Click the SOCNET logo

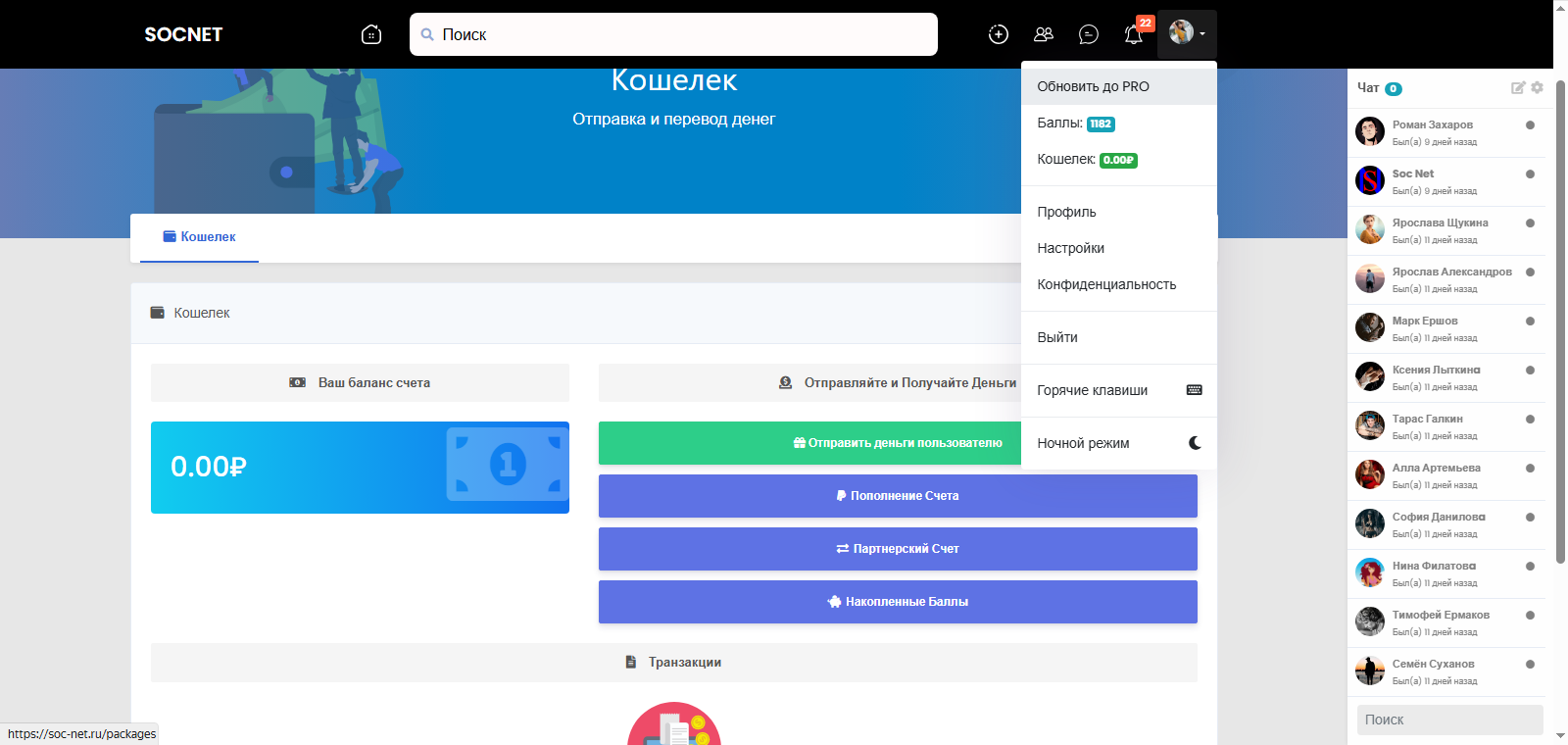click(x=183, y=34)
